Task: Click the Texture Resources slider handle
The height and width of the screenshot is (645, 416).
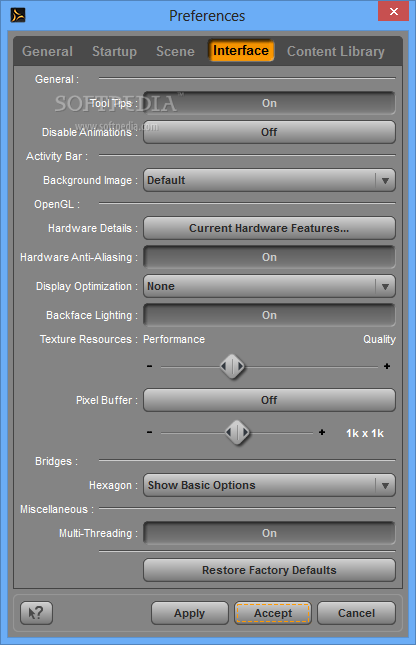Action: [x=232, y=366]
